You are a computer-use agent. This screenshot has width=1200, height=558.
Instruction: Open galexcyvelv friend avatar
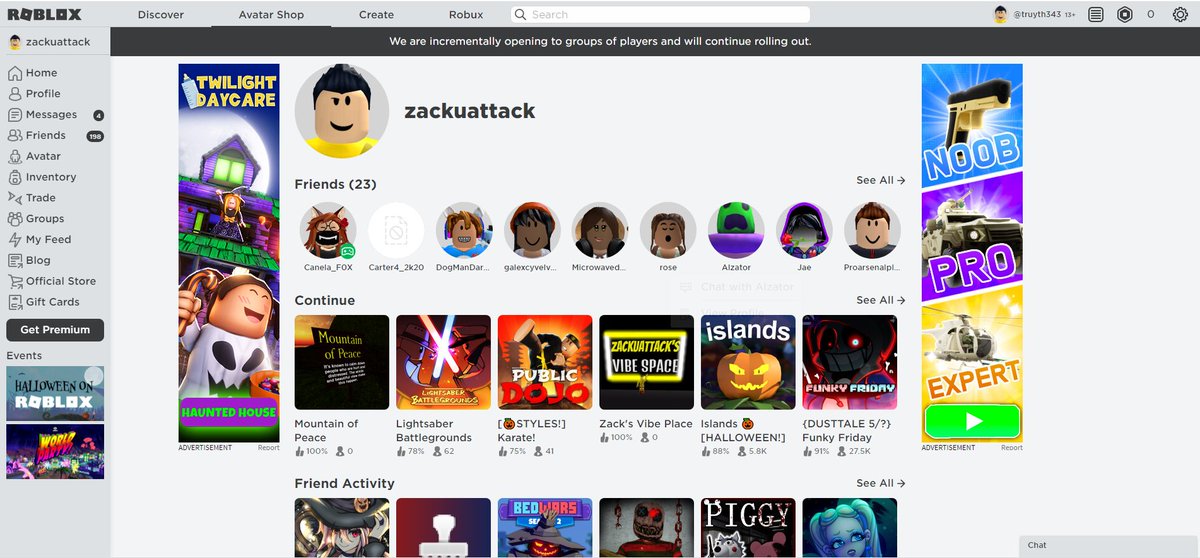click(532, 231)
